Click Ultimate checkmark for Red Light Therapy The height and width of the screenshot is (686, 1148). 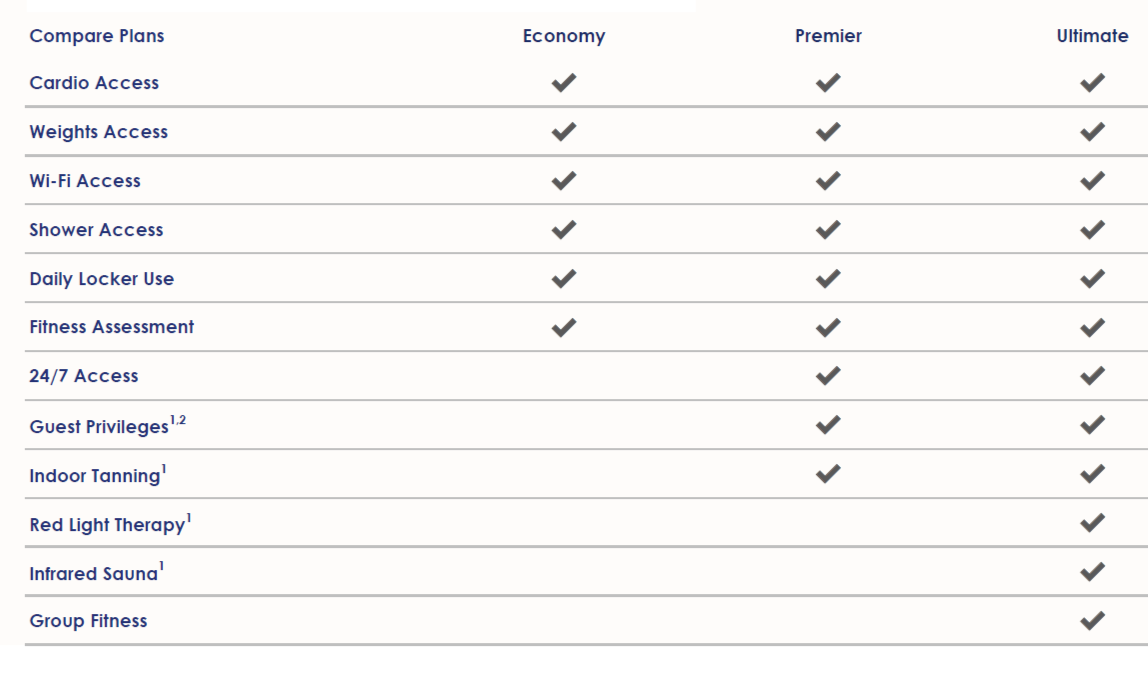point(1092,523)
